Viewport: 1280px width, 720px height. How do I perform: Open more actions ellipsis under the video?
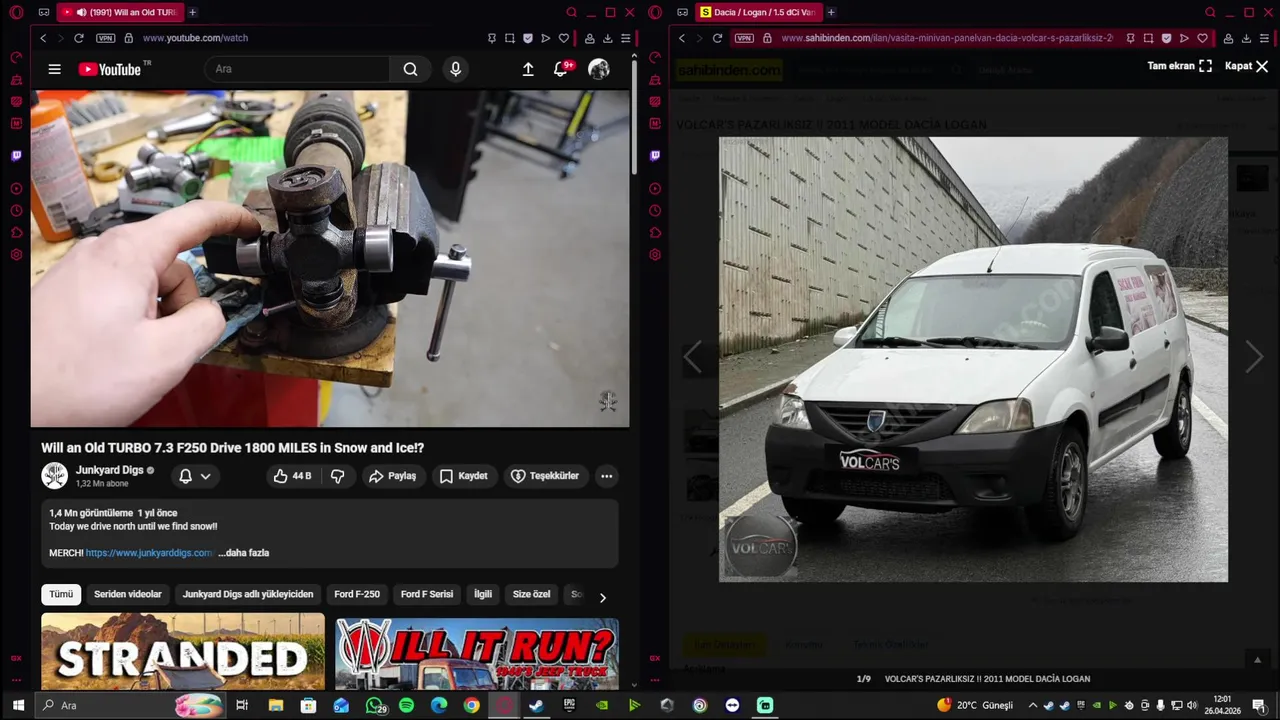coord(606,476)
